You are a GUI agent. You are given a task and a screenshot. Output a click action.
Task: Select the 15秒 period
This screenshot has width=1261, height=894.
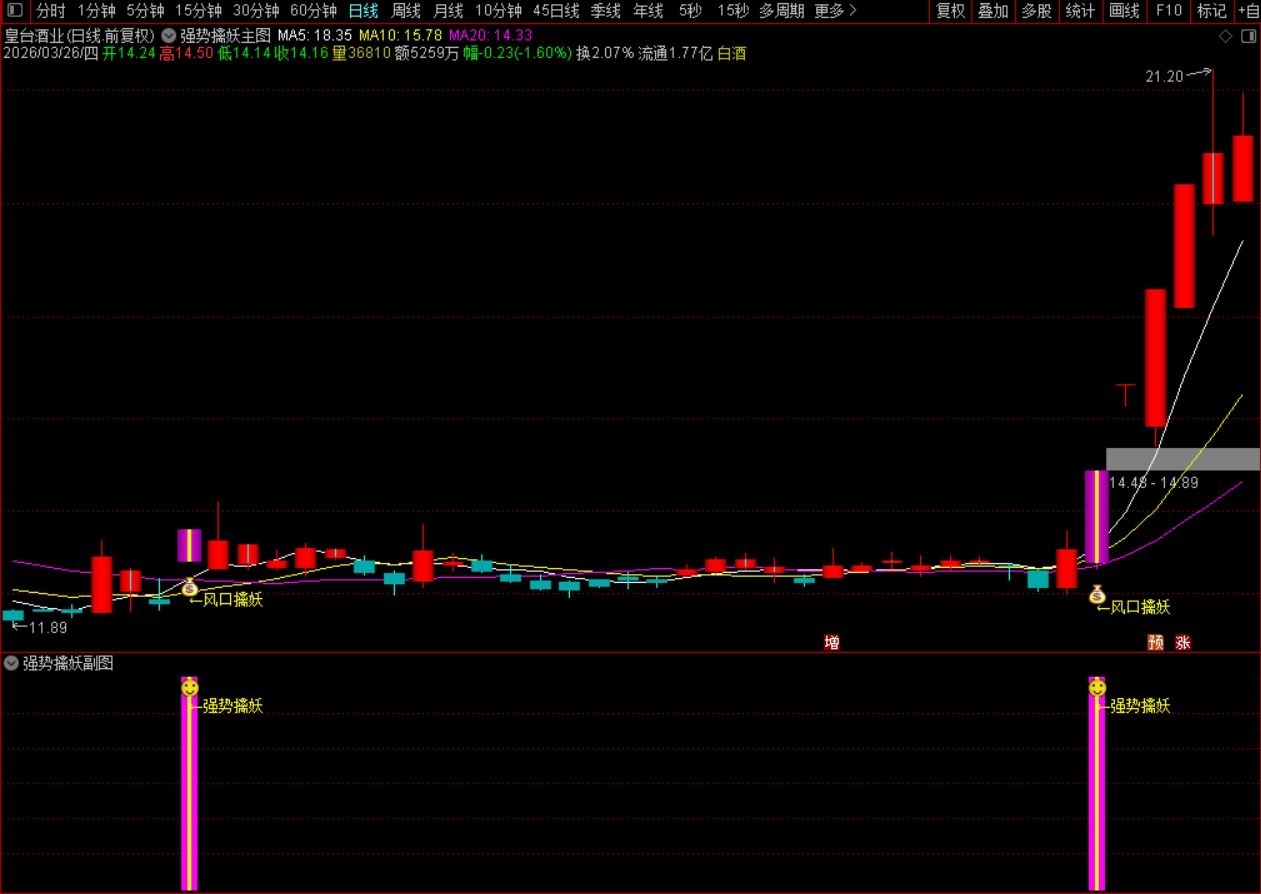[x=733, y=11]
